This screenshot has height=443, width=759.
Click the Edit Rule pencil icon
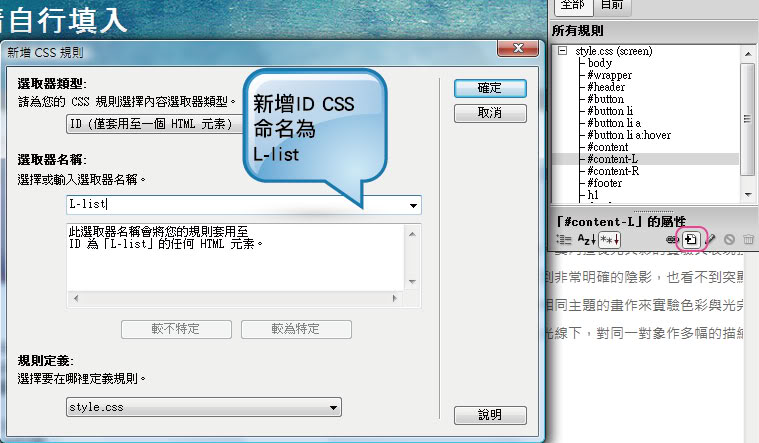point(710,240)
